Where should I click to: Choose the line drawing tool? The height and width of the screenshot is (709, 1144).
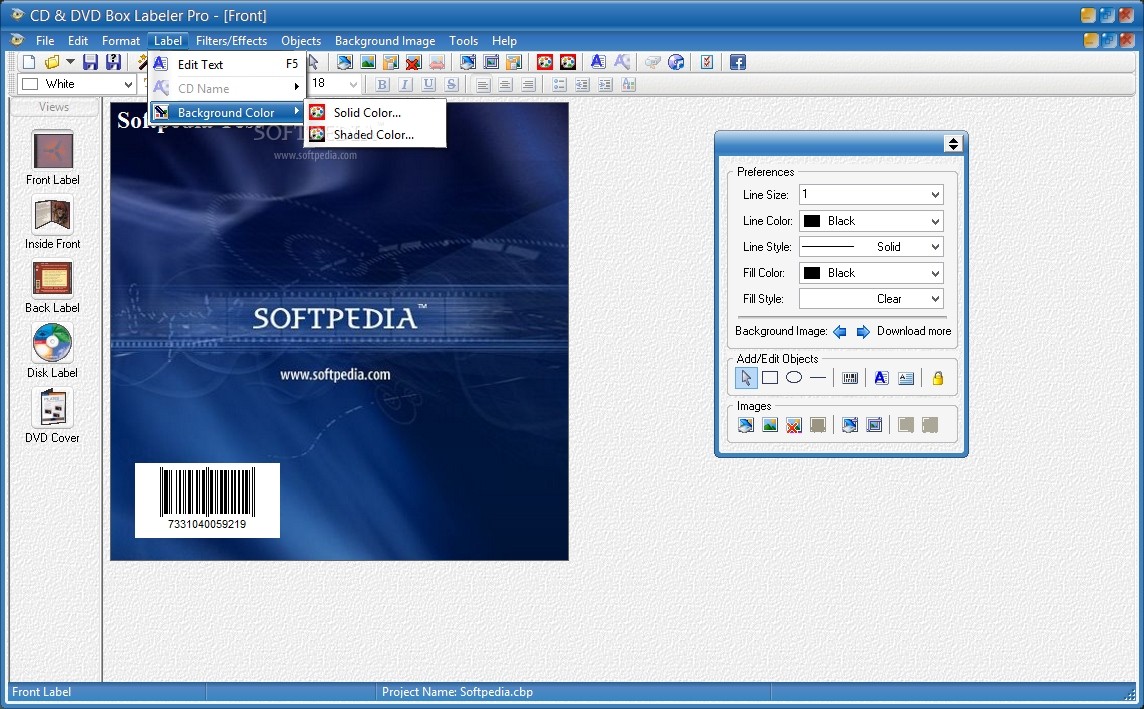[818, 378]
